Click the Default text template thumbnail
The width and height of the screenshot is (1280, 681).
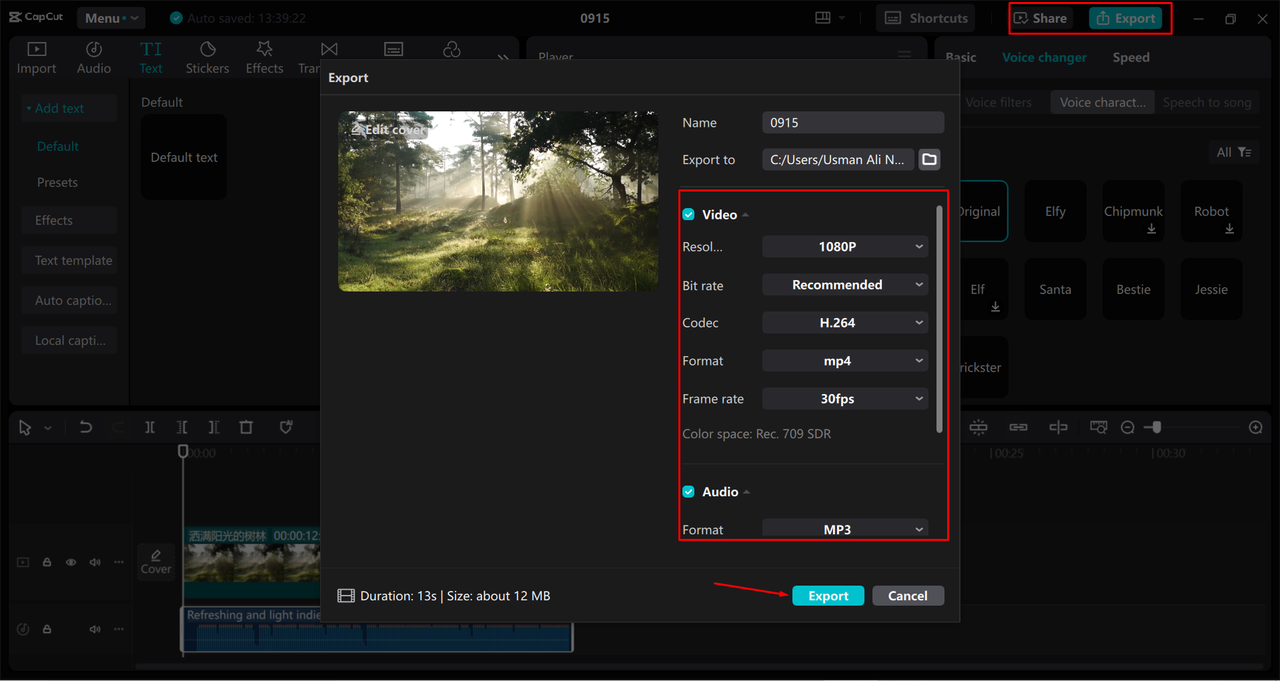pyautogui.click(x=184, y=157)
